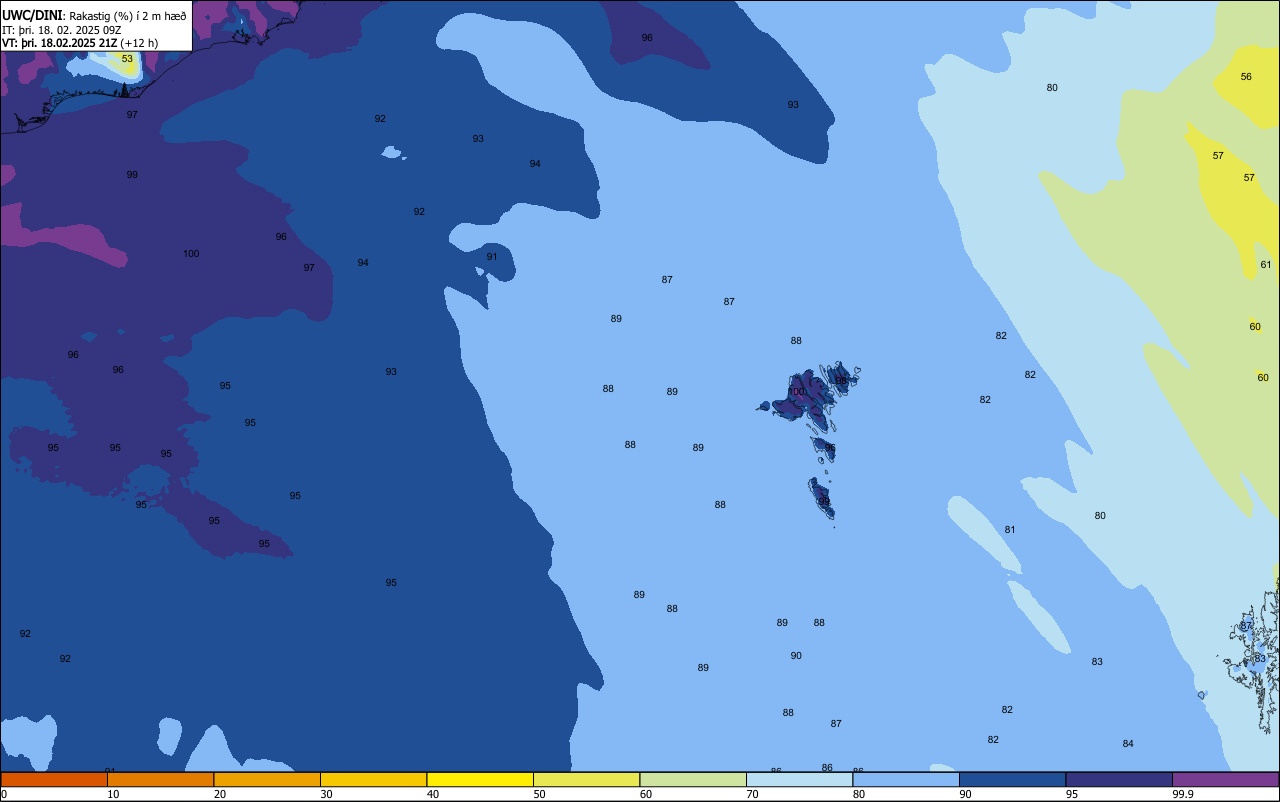
Task: Select the pale blue 70–80 legend swatch
Action: click(799, 779)
